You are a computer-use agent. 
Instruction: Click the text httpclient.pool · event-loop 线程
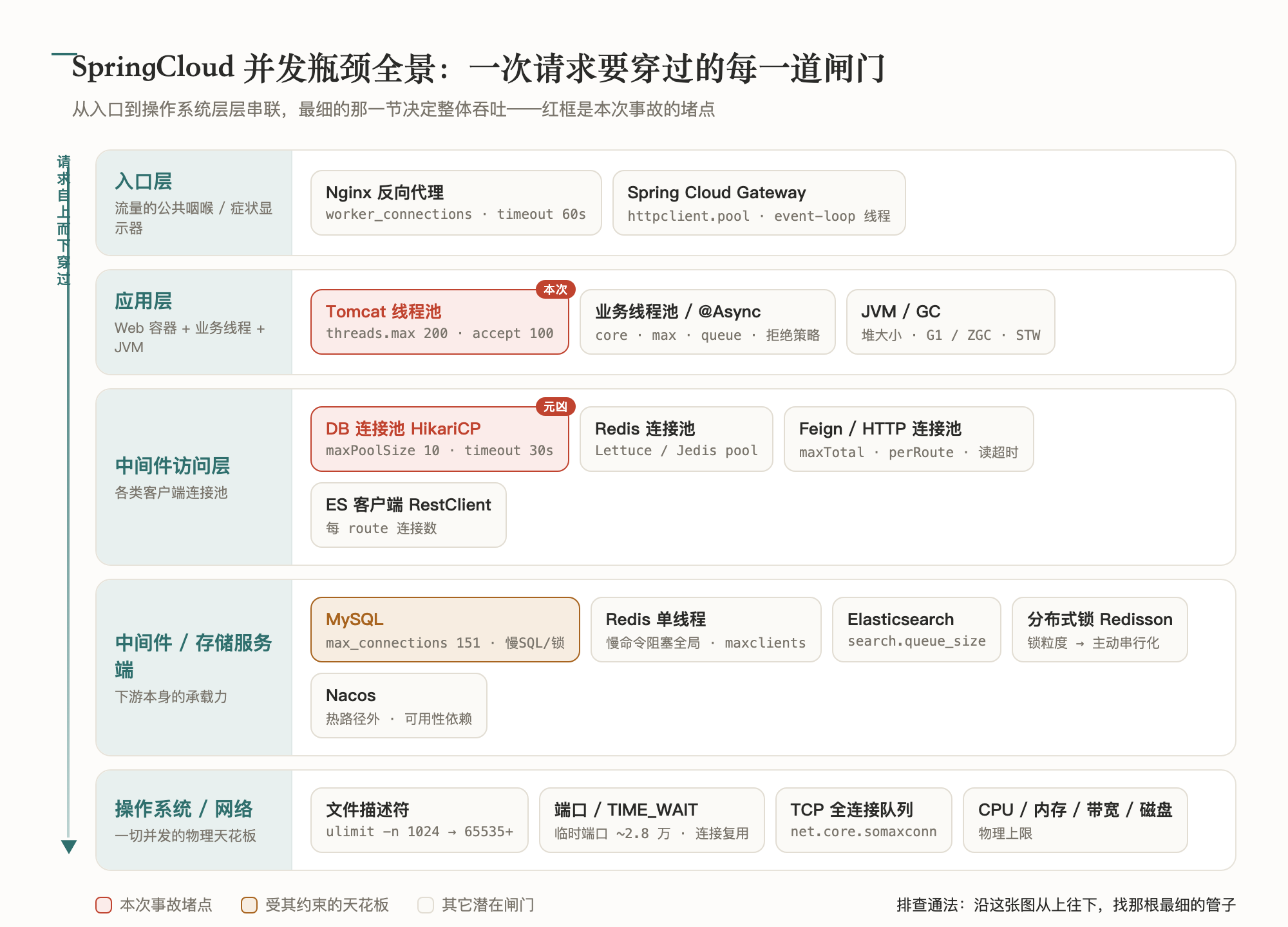click(759, 216)
